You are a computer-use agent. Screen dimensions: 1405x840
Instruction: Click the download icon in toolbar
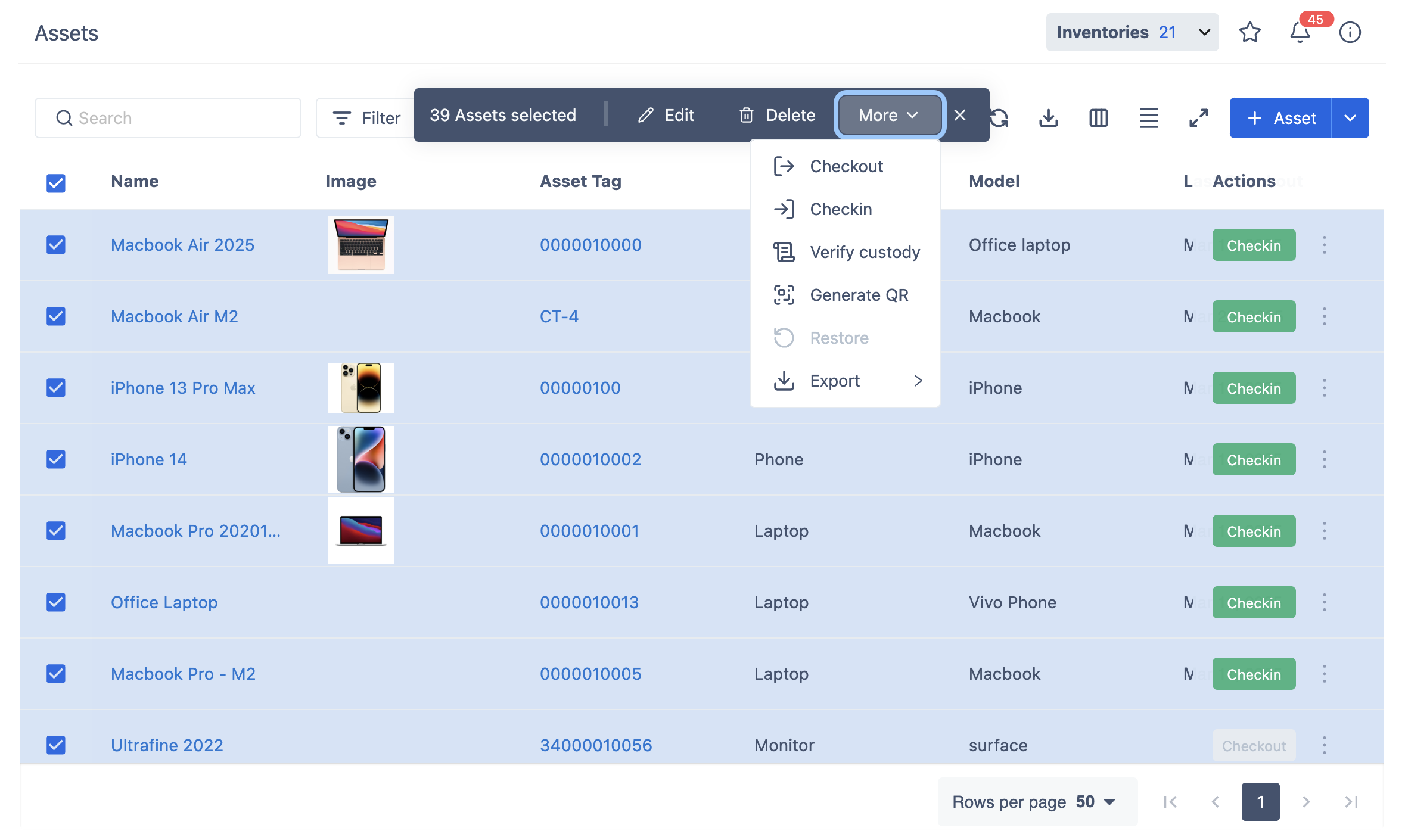click(x=1048, y=118)
